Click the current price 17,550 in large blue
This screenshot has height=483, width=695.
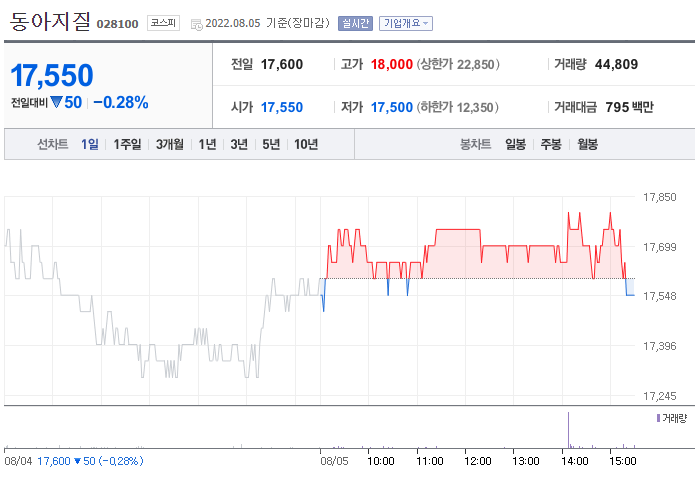click(x=52, y=75)
